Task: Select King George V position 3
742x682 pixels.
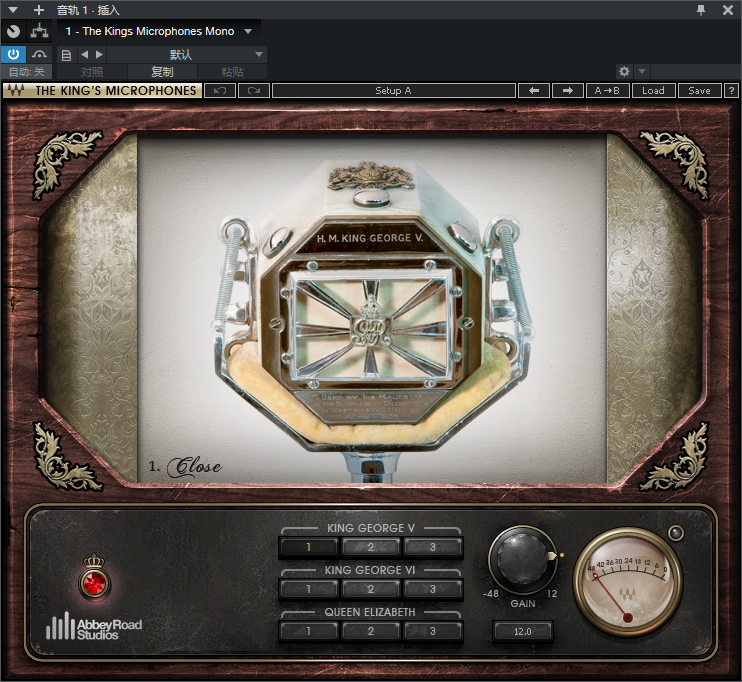Action: click(433, 547)
